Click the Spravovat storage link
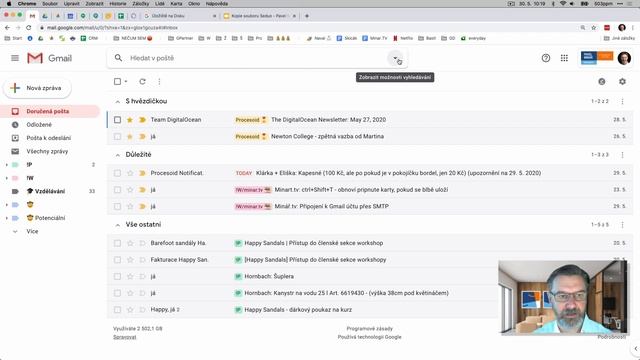 click(x=124, y=337)
